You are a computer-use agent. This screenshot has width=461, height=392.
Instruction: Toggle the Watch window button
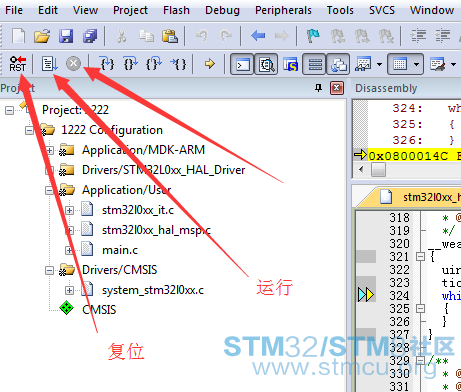tap(363, 64)
